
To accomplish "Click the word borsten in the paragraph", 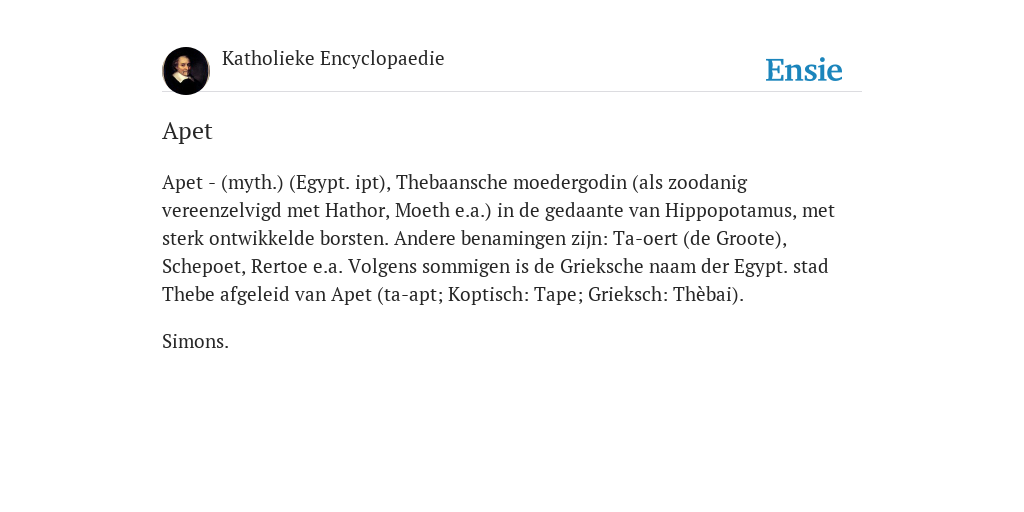I will click(354, 239).
